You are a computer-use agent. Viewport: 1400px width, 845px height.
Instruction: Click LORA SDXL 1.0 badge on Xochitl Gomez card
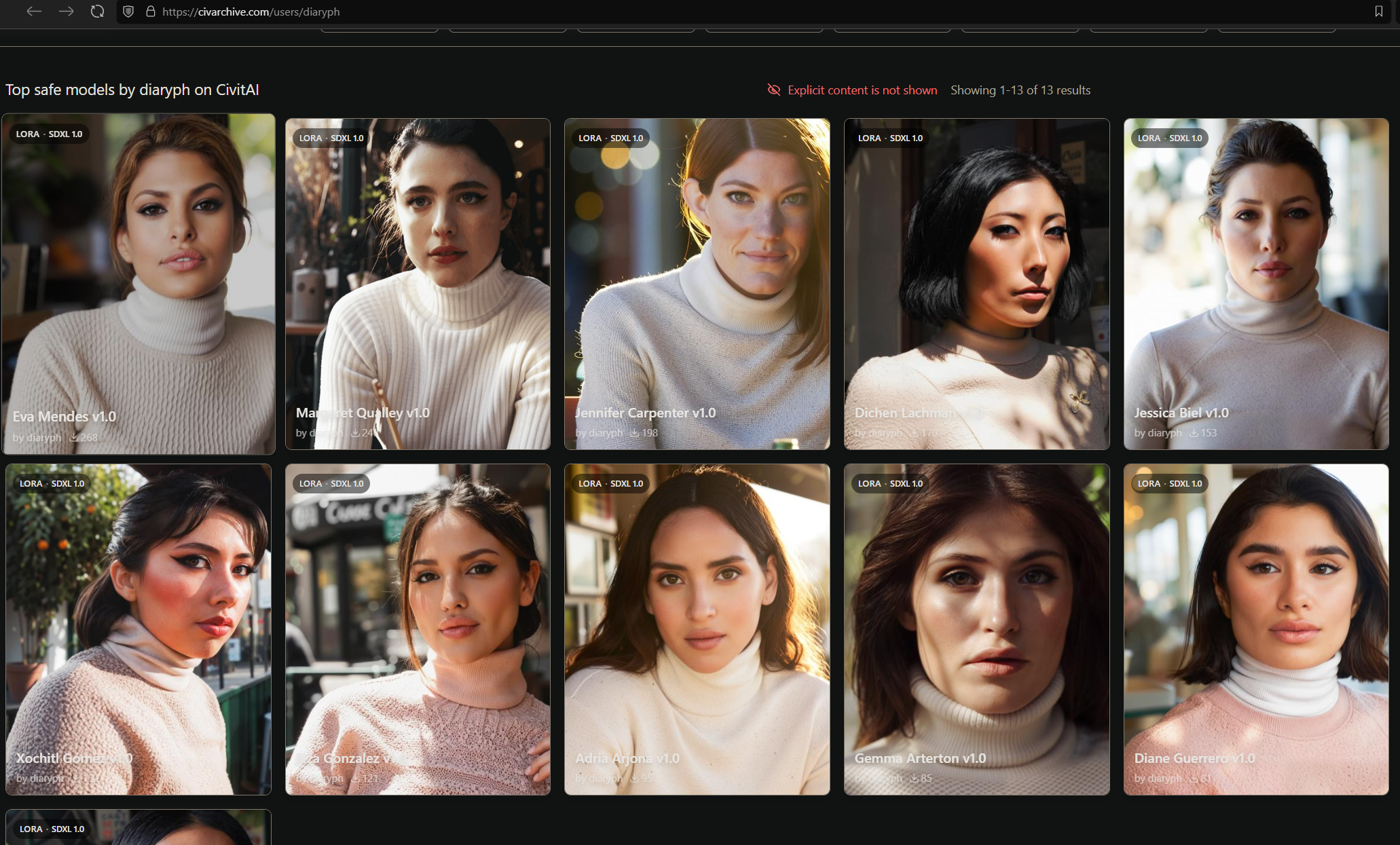[52, 483]
